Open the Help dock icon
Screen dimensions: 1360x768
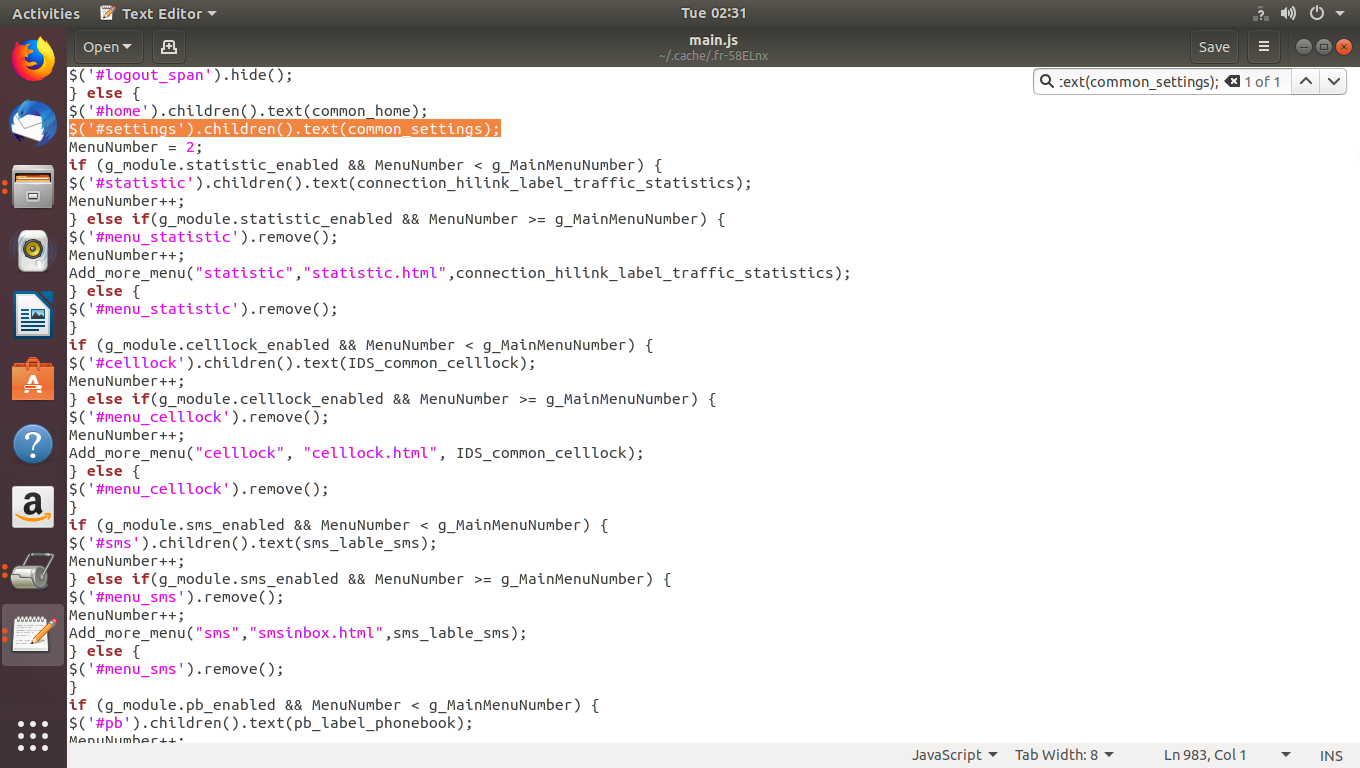pos(33,443)
